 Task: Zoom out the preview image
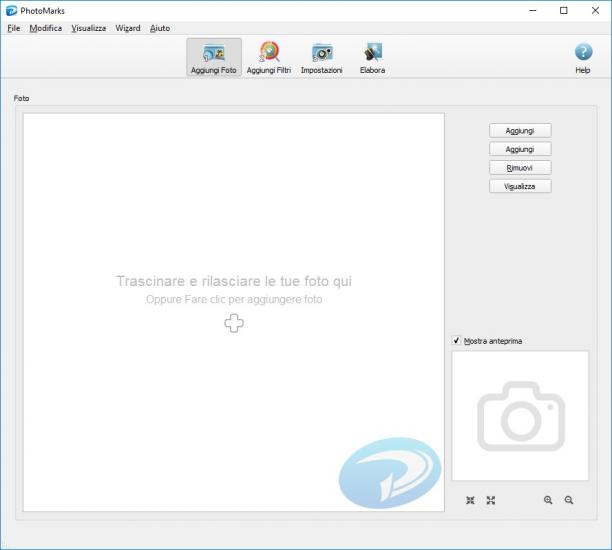569,500
